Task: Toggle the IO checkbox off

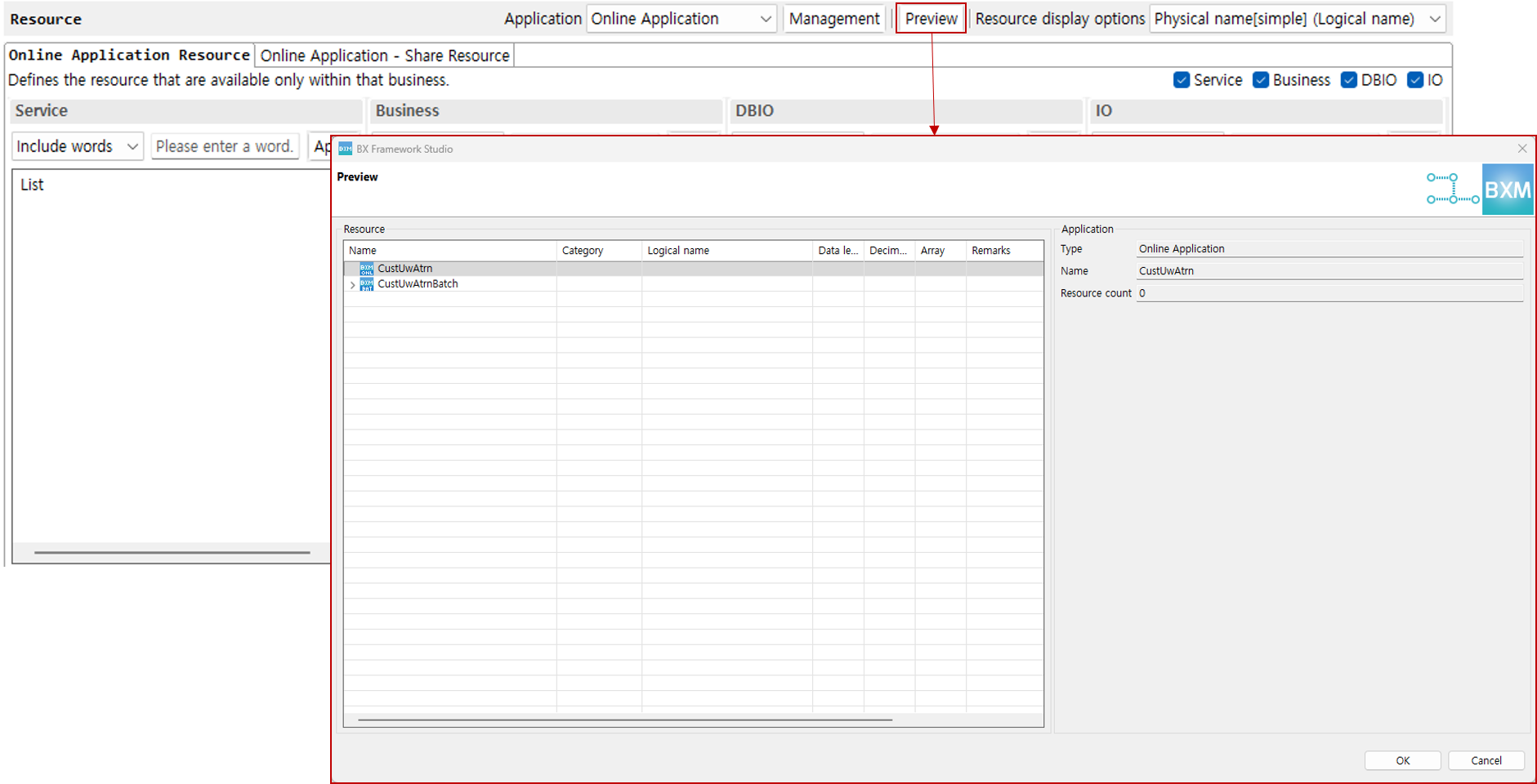Action: pyautogui.click(x=1416, y=80)
